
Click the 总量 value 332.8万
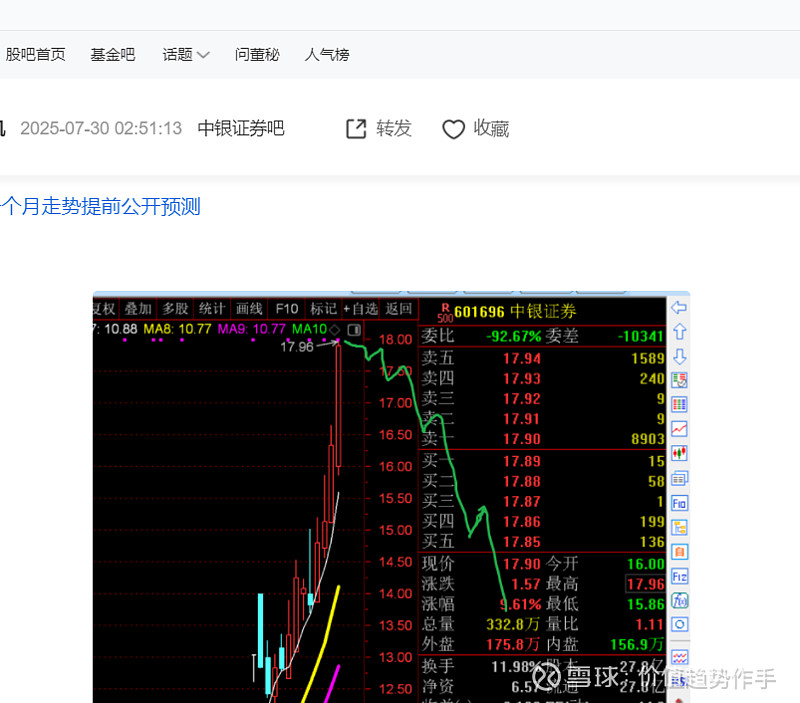click(x=513, y=624)
